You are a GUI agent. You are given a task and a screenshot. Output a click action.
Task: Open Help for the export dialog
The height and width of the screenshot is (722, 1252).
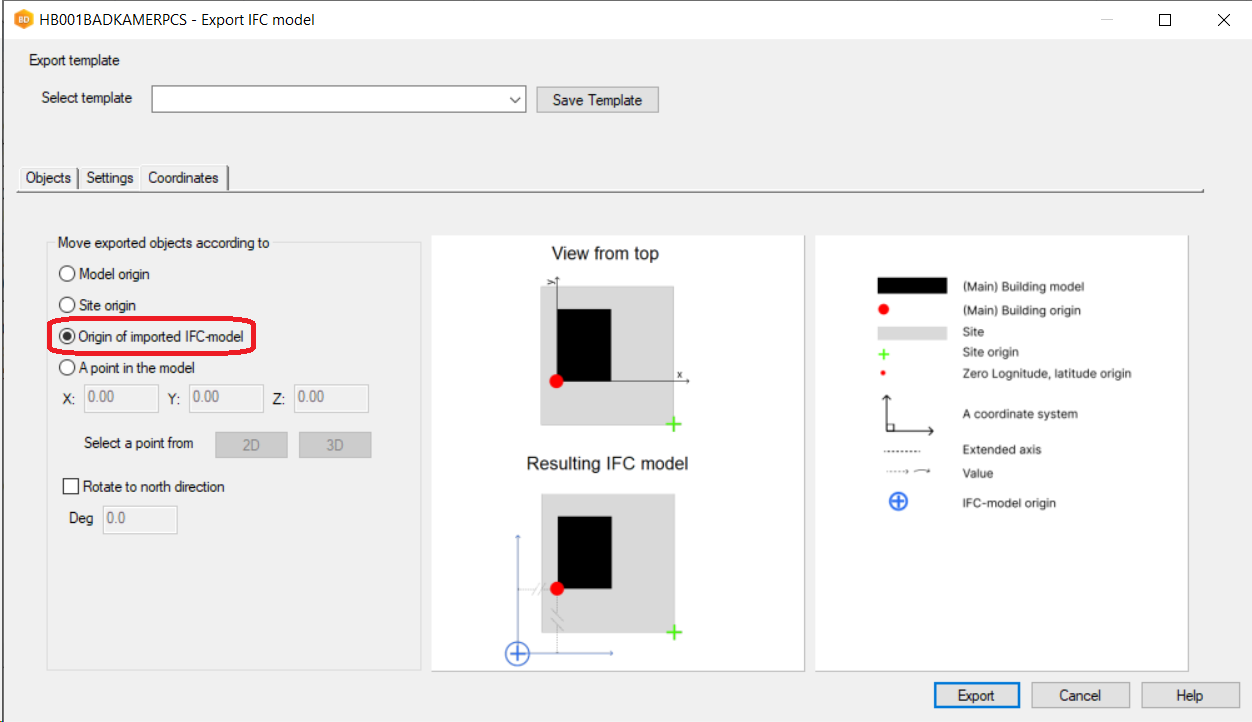coord(1190,695)
